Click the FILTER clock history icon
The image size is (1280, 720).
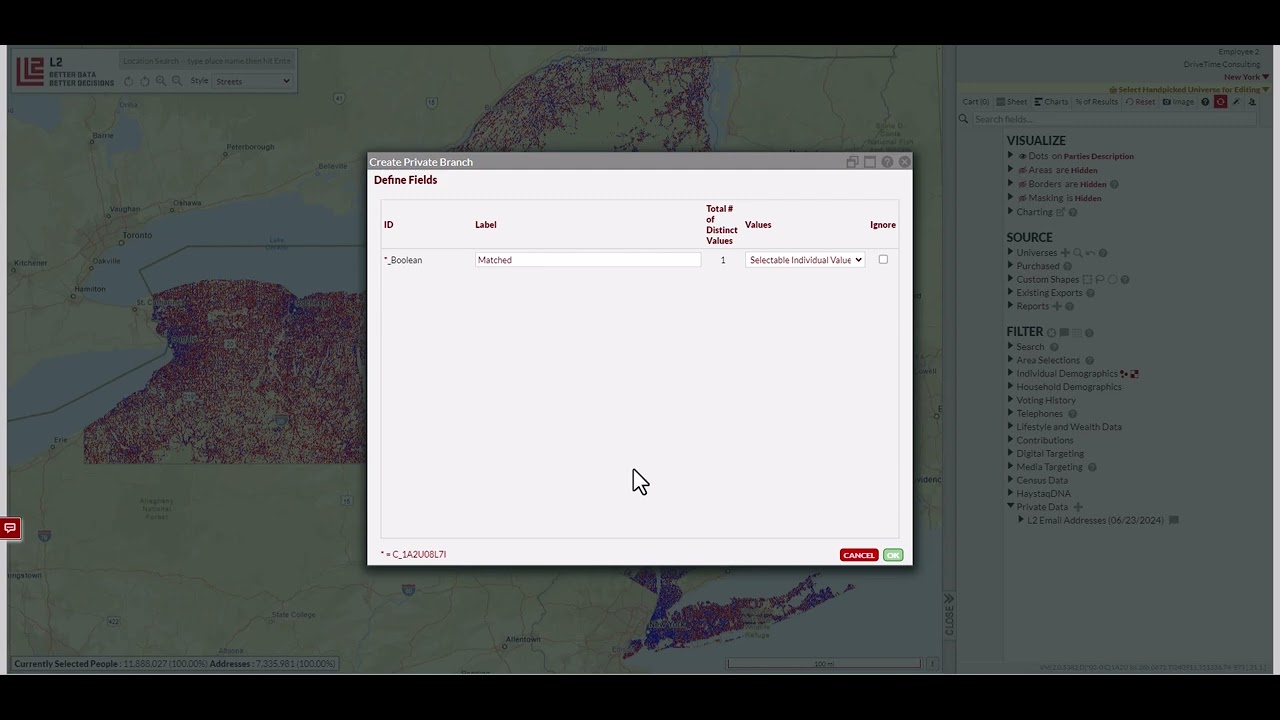[1051, 333]
